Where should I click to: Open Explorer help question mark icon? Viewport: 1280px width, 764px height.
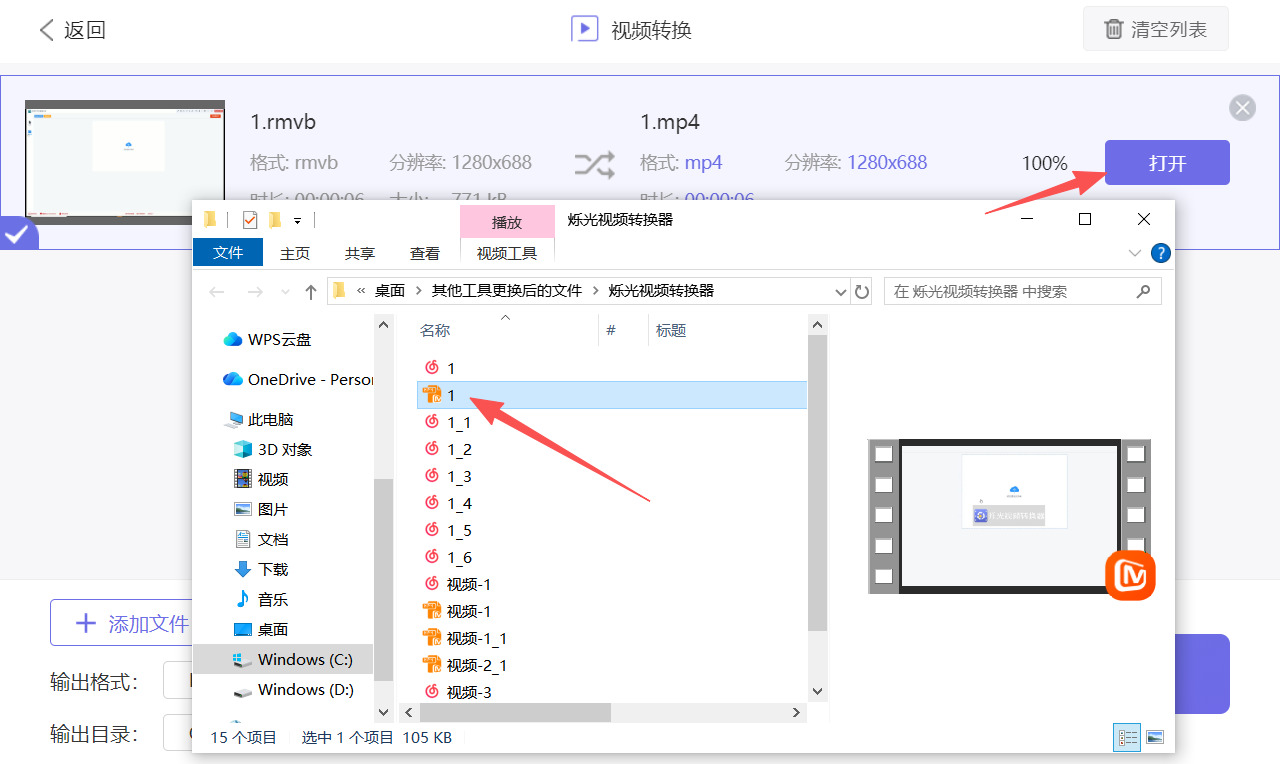tap(1160, 253)
